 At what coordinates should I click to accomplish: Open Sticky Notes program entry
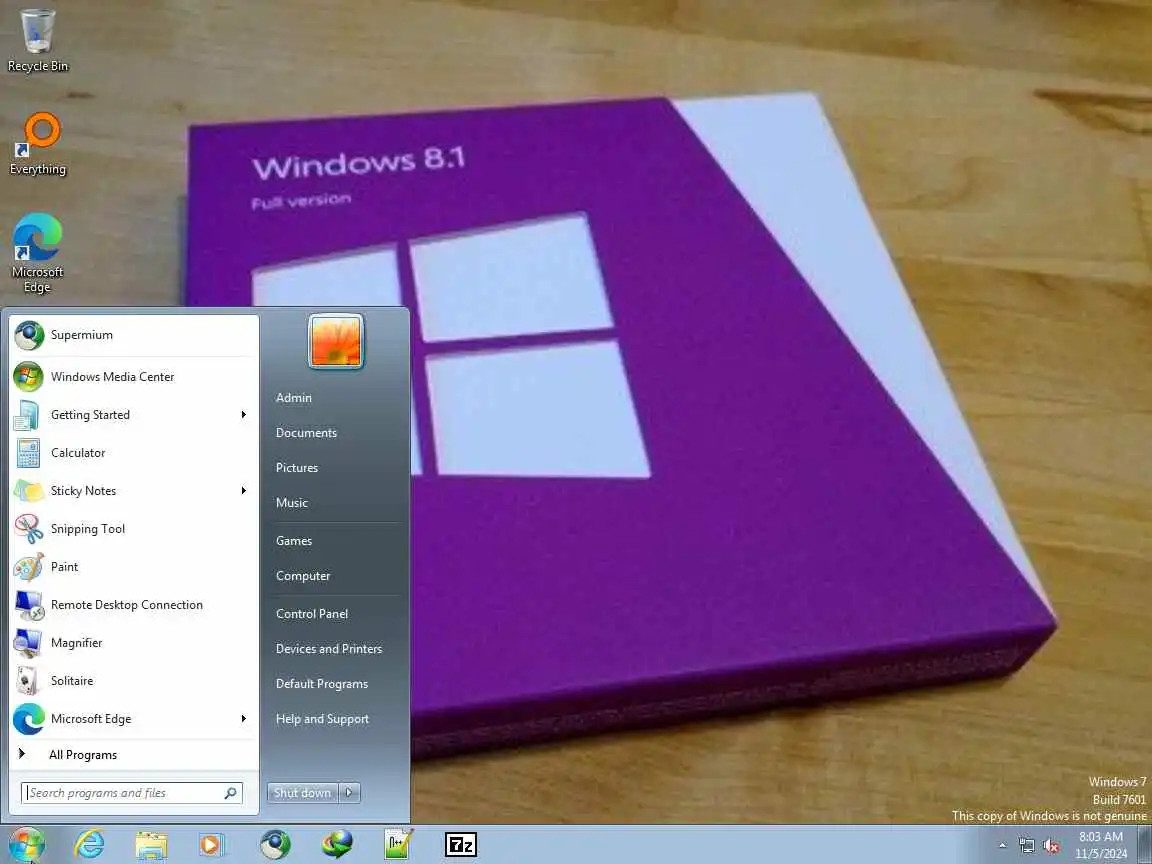click(134, 491)
